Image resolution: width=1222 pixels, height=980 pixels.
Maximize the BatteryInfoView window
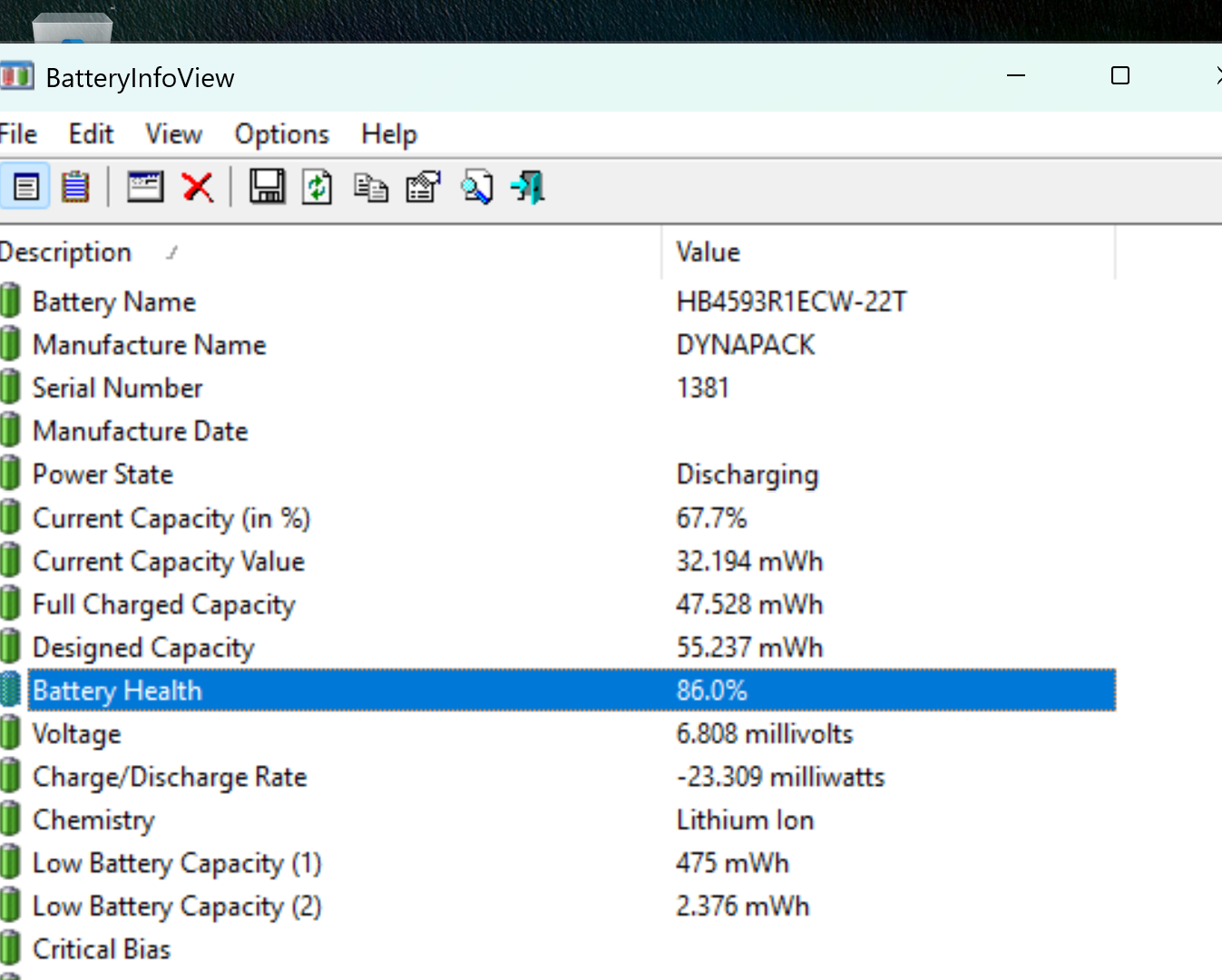(x=1120, y=76)
